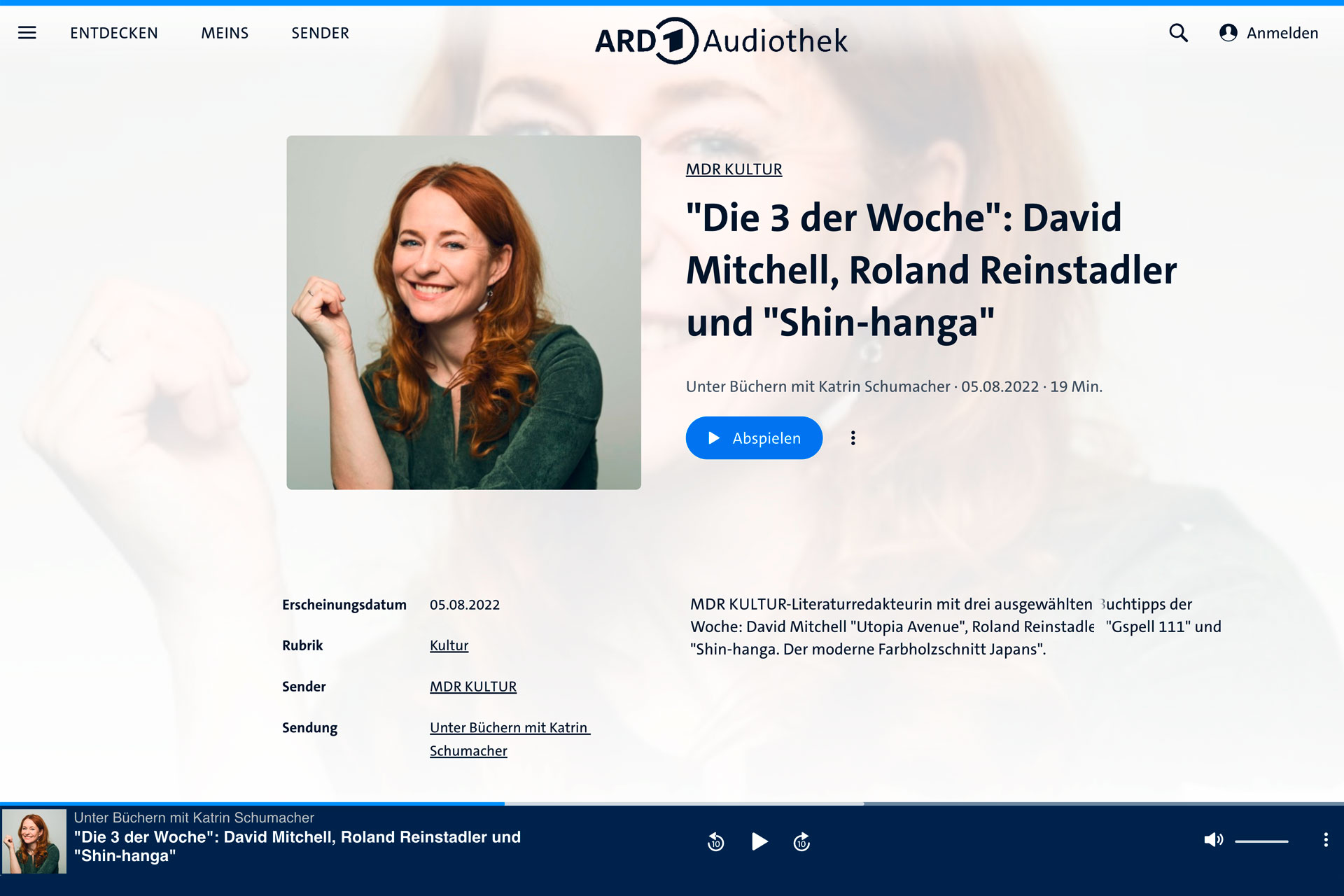Image resolution: width=1344 pixels, height=896 pixels.
Task: Open Unter Büchern mit Katrin Schumacher link
Action: click(x=510, y=739)
